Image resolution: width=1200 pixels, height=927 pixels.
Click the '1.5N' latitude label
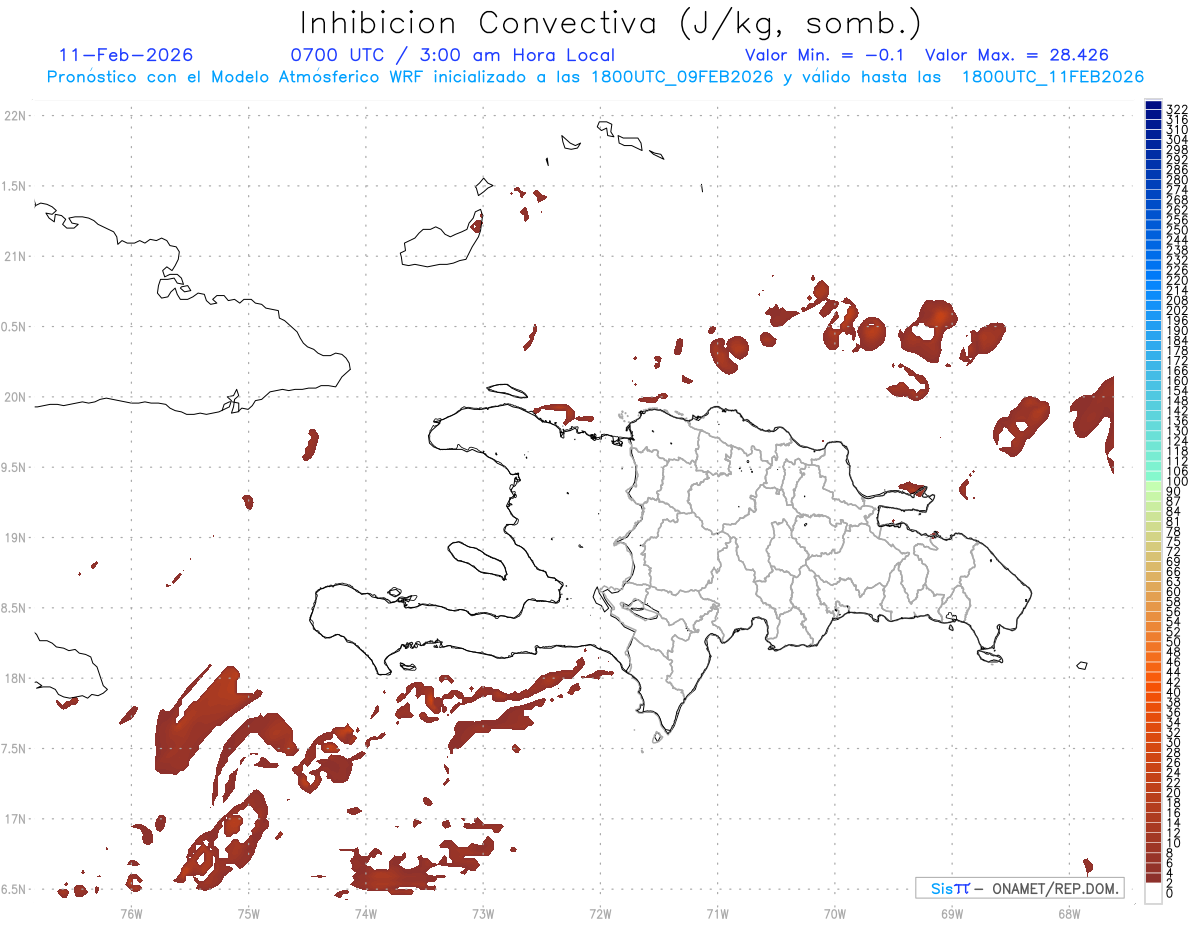coord(15,186)
